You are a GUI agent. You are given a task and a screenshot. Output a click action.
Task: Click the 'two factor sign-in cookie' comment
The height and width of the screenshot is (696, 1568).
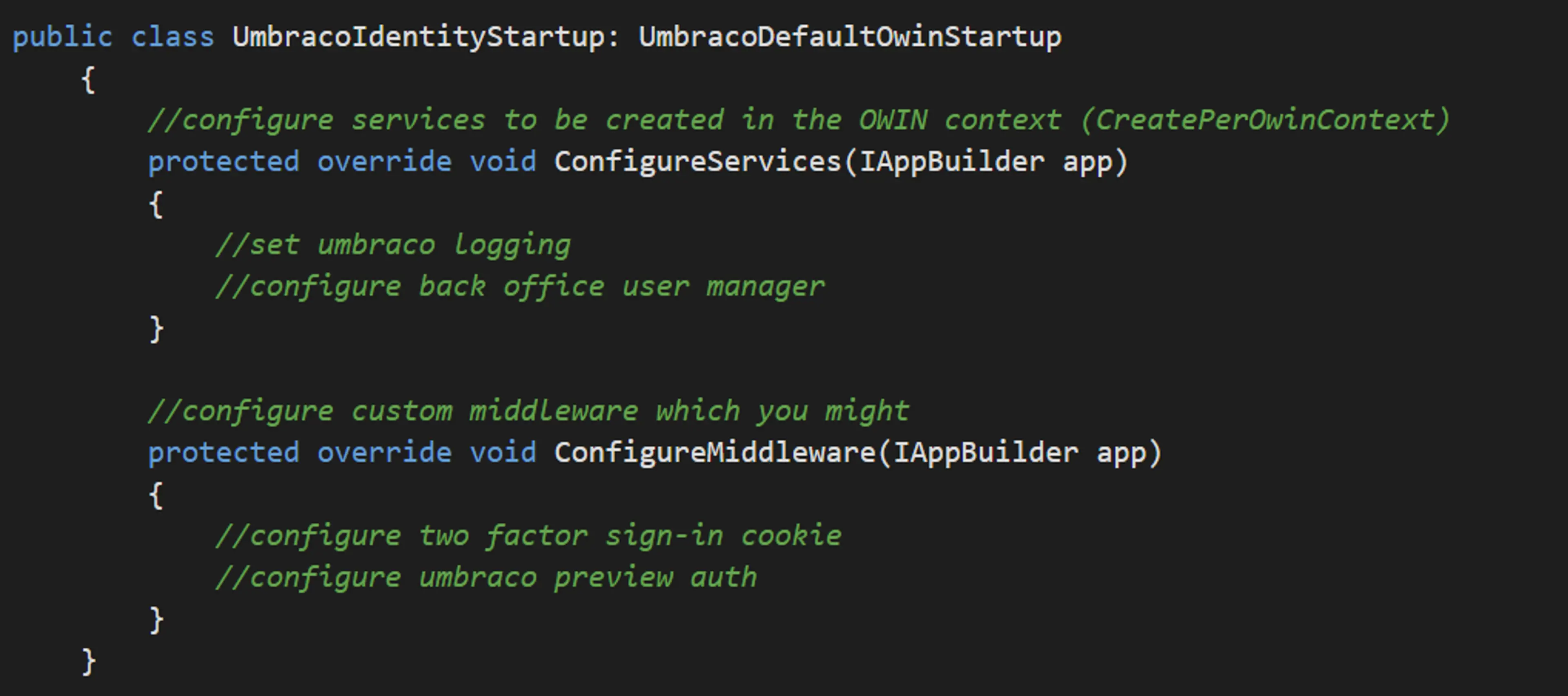pos(528,536)
